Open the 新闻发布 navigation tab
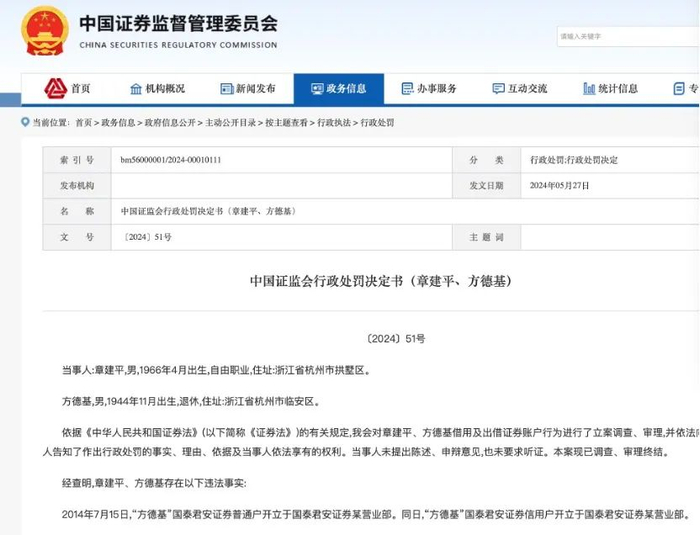700x535 pixels. (x=248, y=89)
